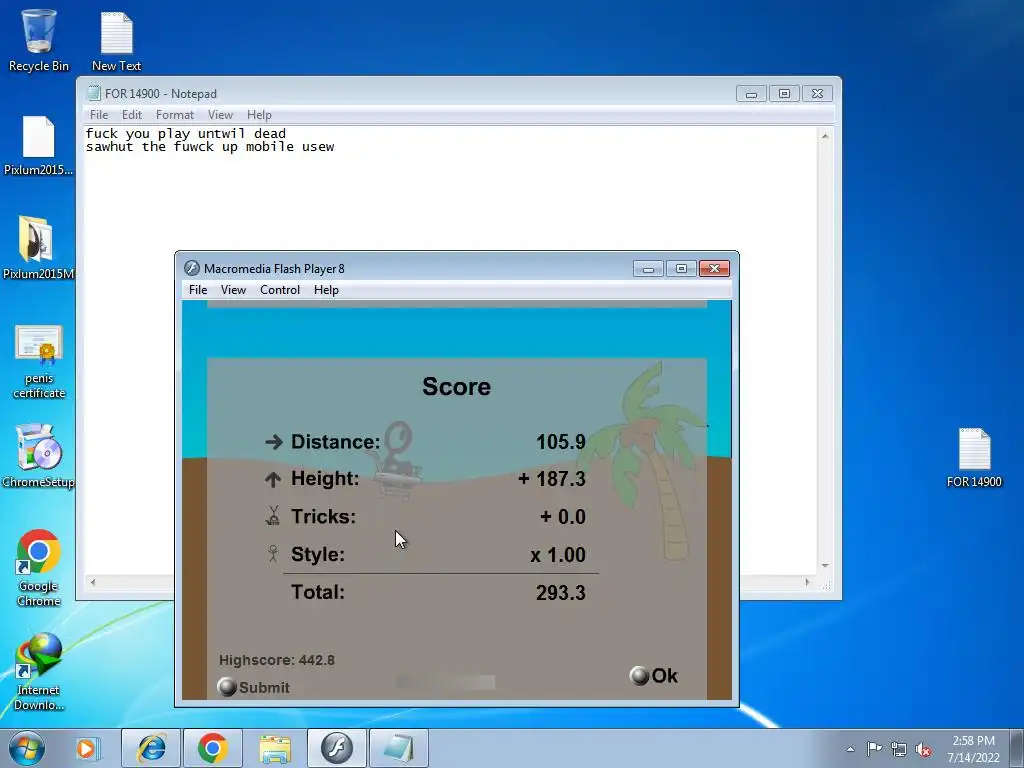This screenshot has width=1024, height=768.
Task: Click the Highscore: 442.8 text
Action: pyautogui.click(x=277, y=660)
